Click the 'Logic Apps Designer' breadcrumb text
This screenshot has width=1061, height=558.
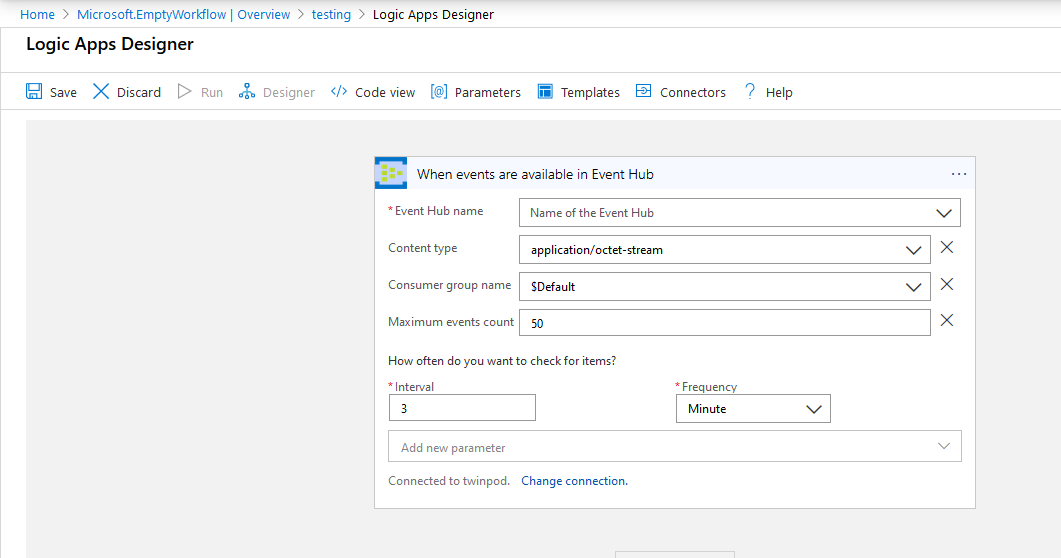[433, 14]
